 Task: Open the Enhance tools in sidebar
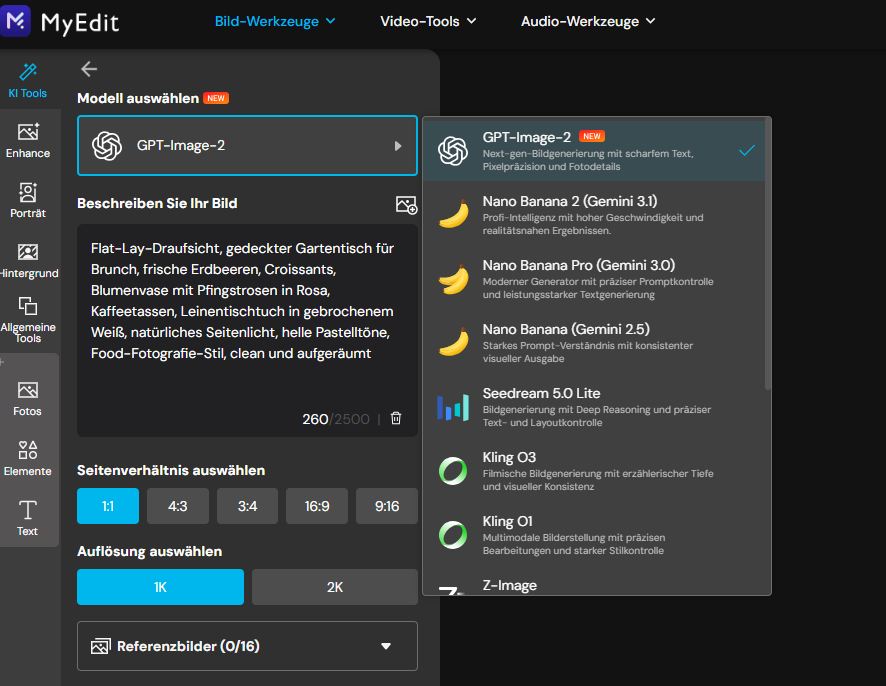(28, 140)
